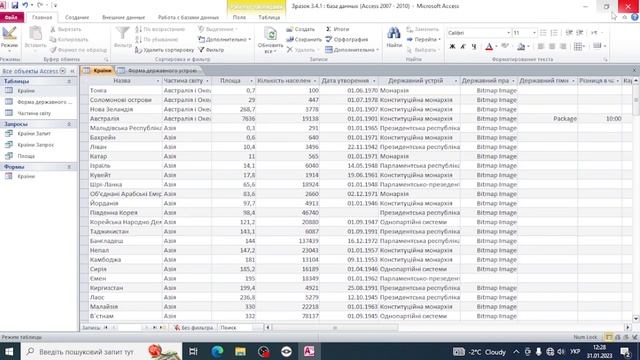This screenshot has width=640, height=360.
Task: Open File Explorer from the taskbar
Action: [x=240, y=351]
